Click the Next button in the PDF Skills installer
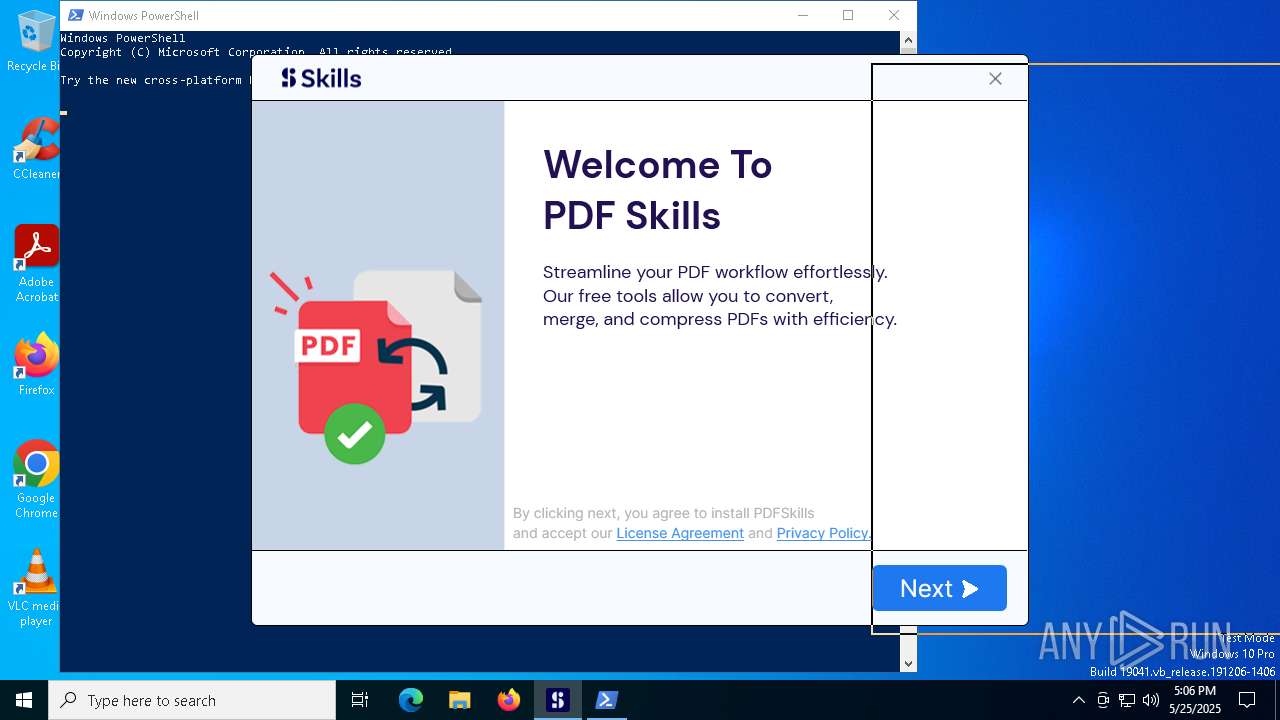Image resolution: width=1280 pixels, height=720 pixels. click(x=939, y=588)
